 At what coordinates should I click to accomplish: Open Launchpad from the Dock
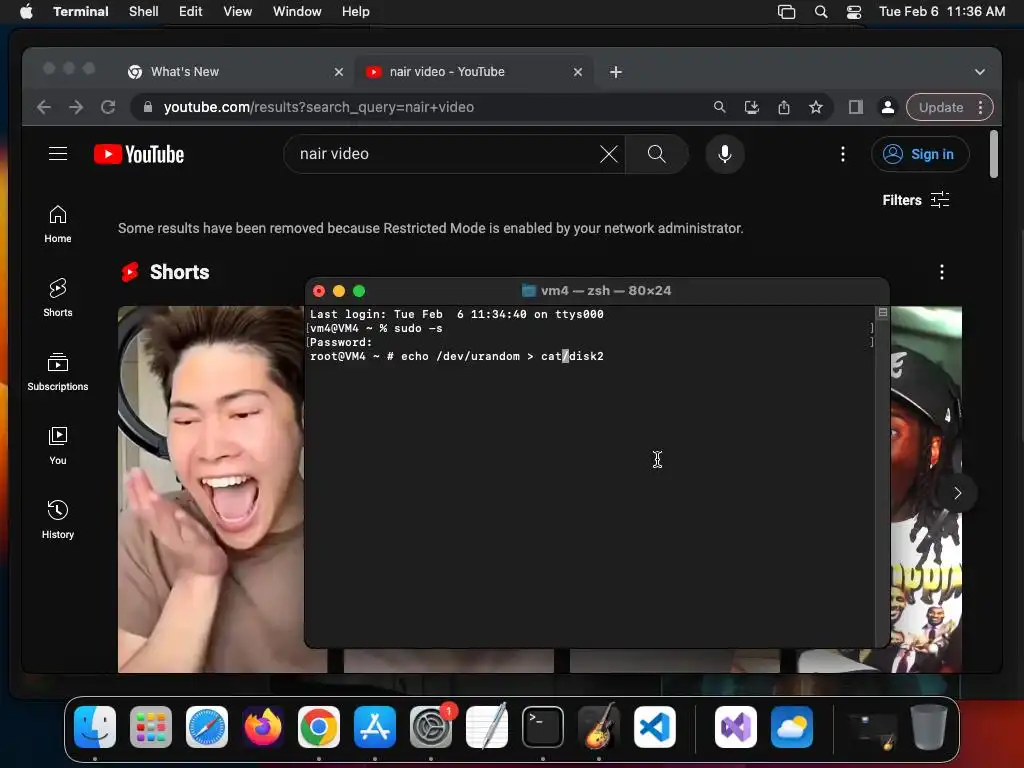coord(151,726)
